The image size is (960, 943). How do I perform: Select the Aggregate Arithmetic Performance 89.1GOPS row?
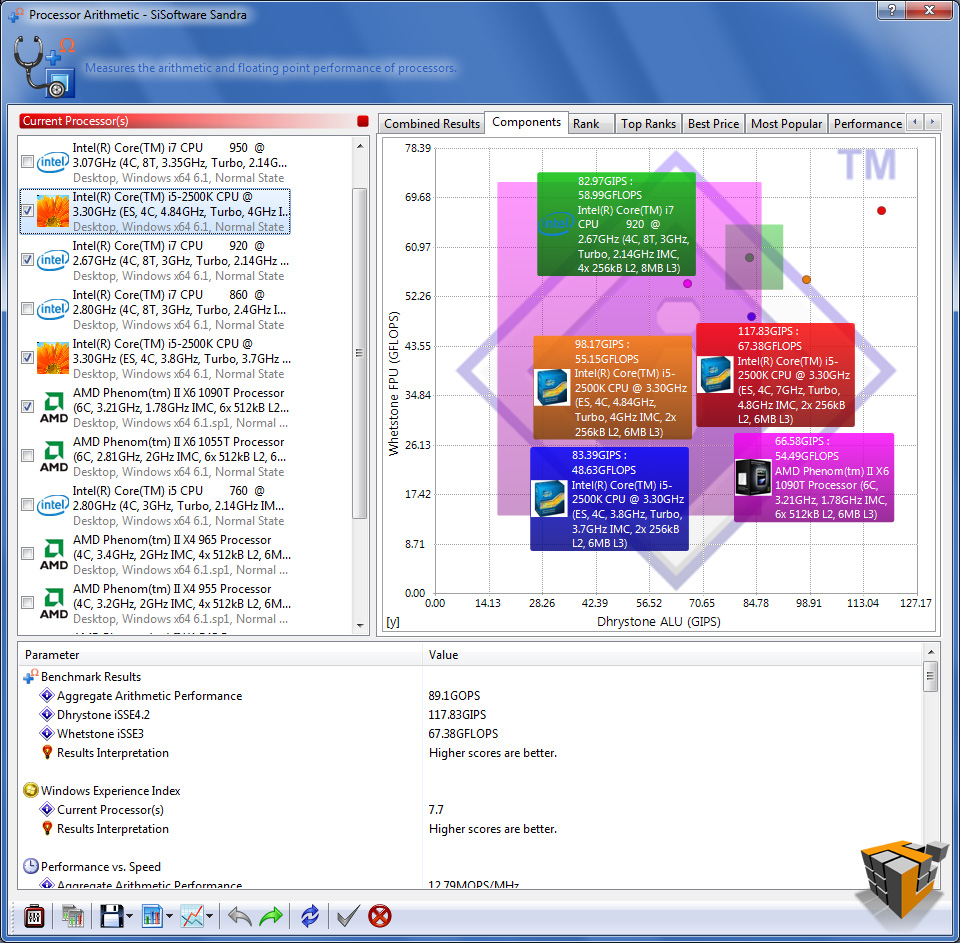470,696
